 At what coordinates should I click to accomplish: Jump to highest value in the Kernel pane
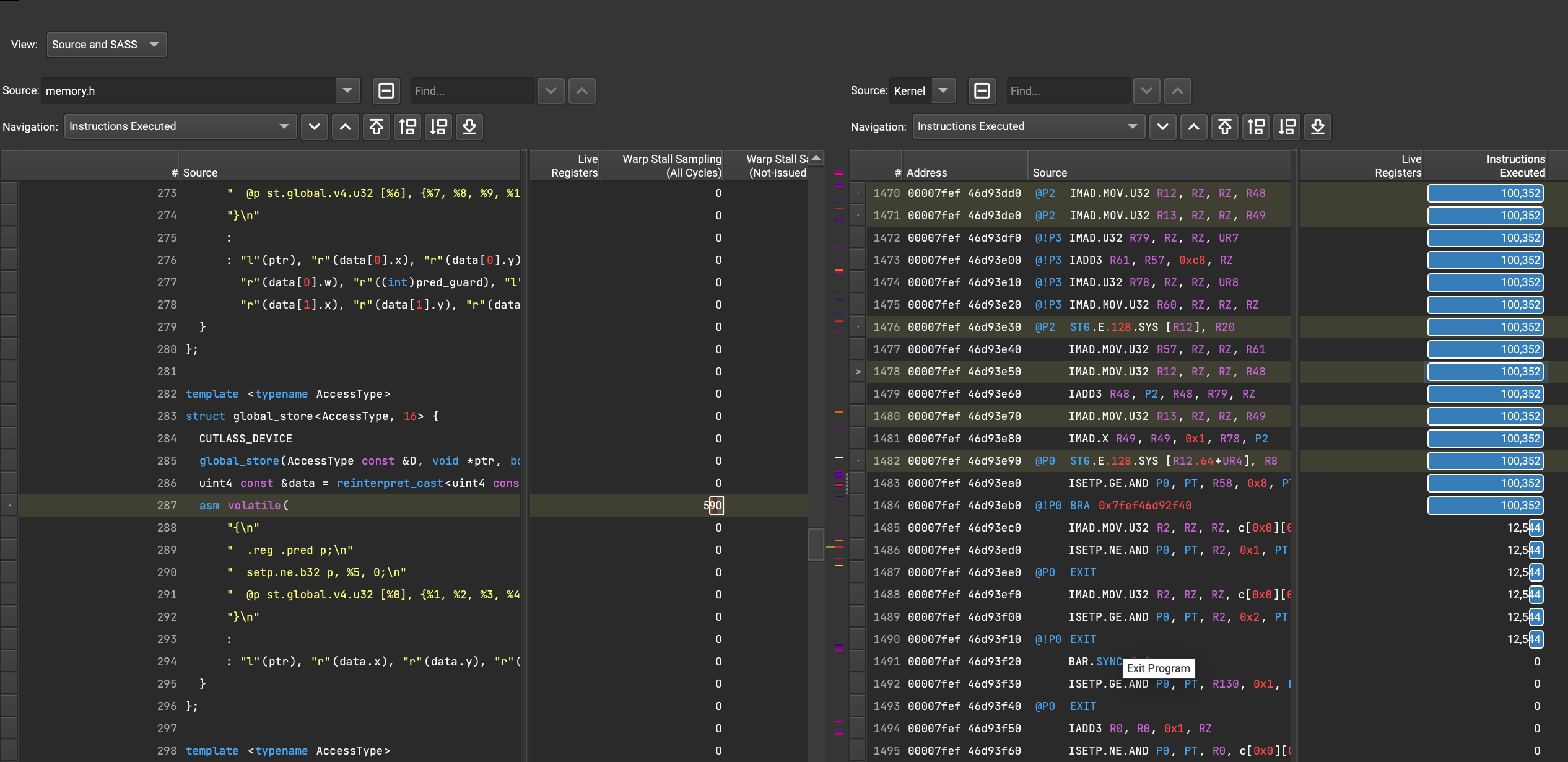(x=1224, y=127)
